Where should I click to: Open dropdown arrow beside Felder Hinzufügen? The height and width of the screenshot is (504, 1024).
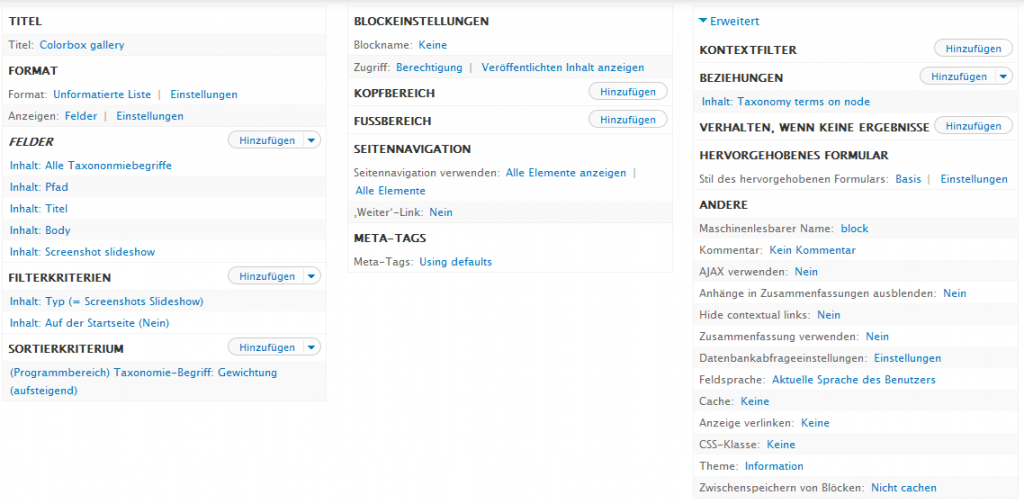pyautogui.click(x=312, y=141)
